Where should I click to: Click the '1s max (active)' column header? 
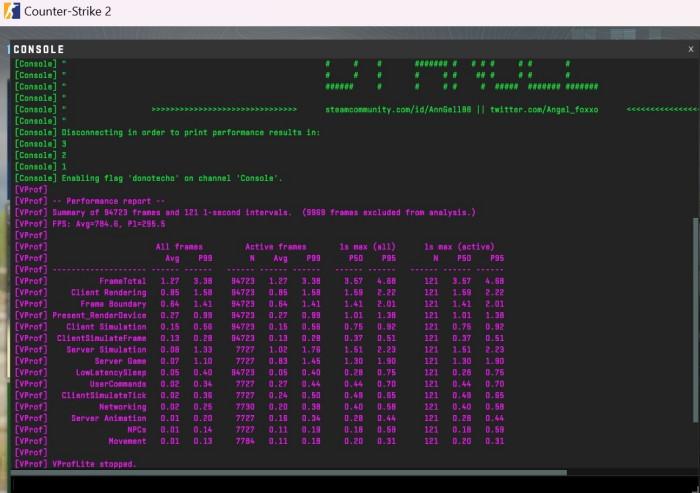pos(459,246)
